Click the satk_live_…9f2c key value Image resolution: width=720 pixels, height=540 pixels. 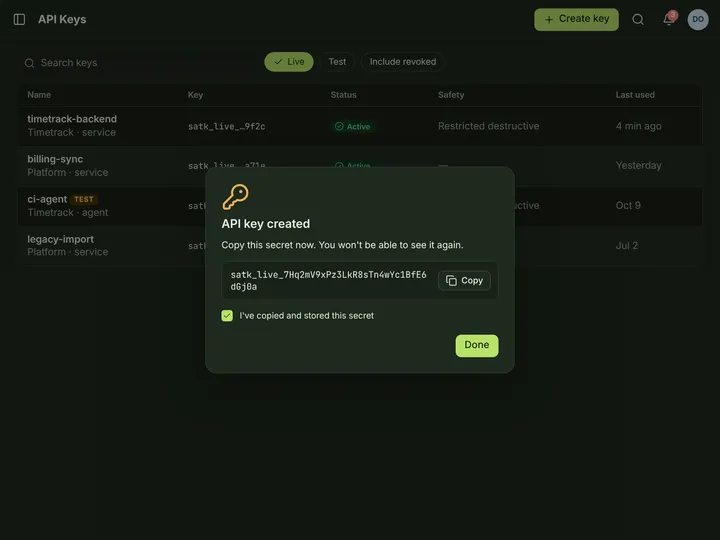point(226,126)
